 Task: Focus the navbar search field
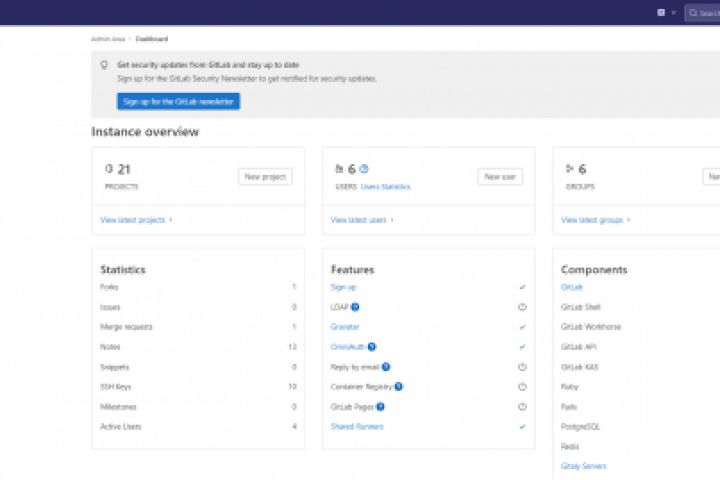click(703, 13)
